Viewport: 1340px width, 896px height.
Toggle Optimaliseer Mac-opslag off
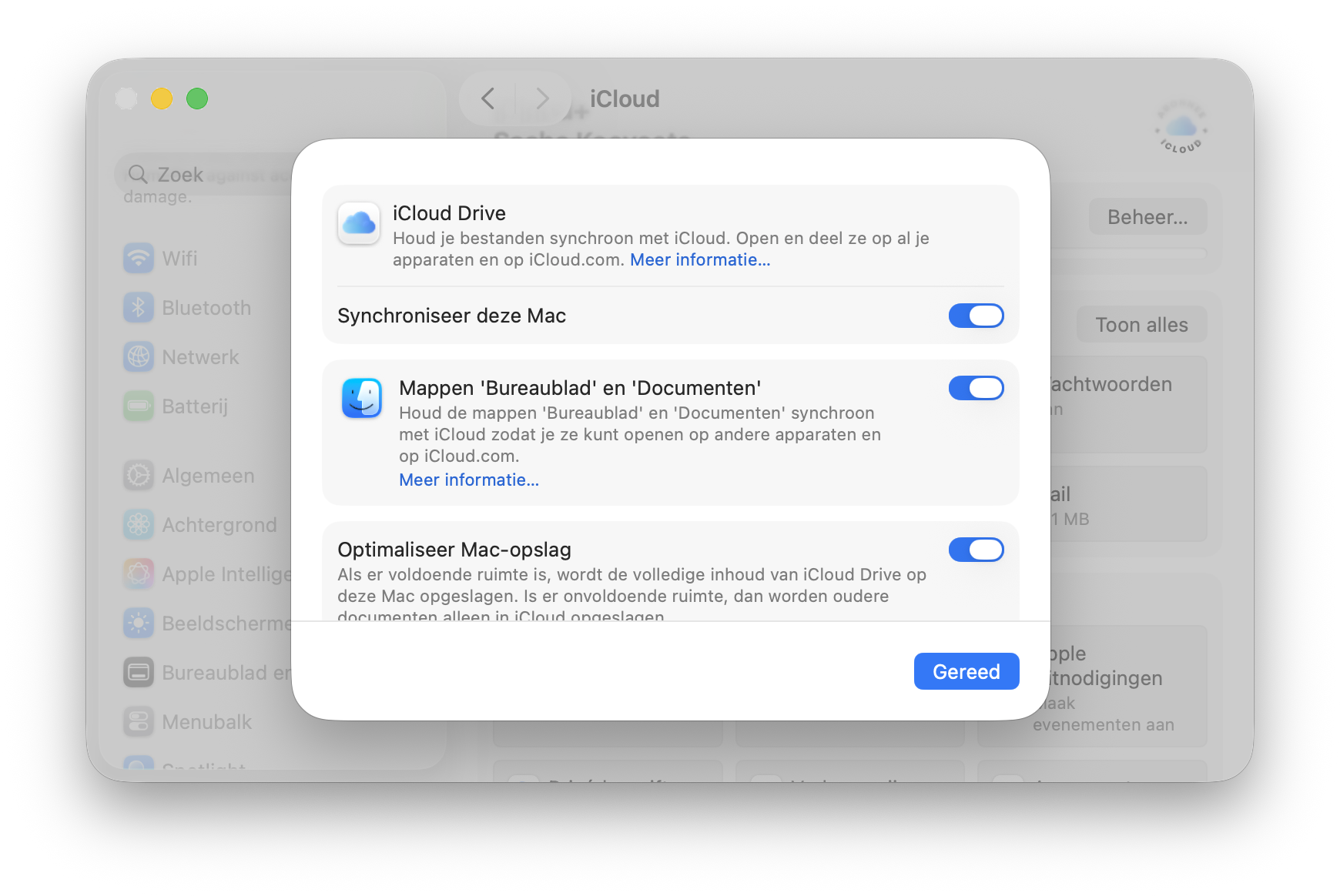pos(976,550)
